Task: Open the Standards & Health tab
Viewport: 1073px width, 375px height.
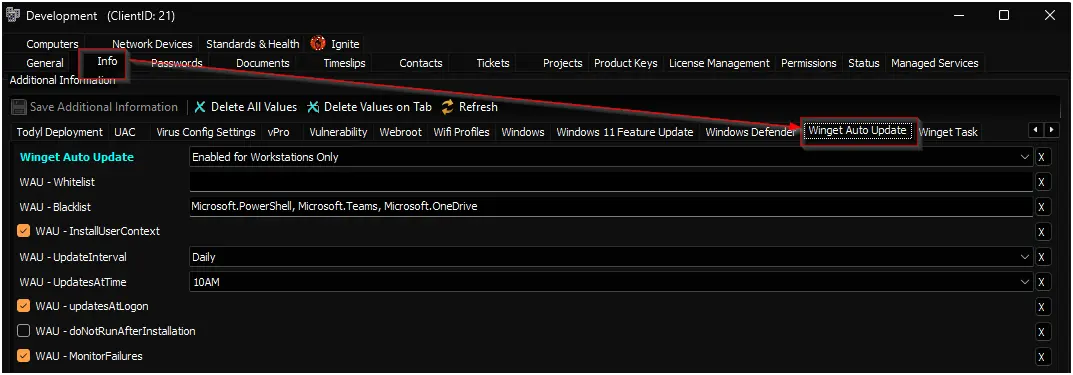Action: pyautogui.click(x=253, y=44)
